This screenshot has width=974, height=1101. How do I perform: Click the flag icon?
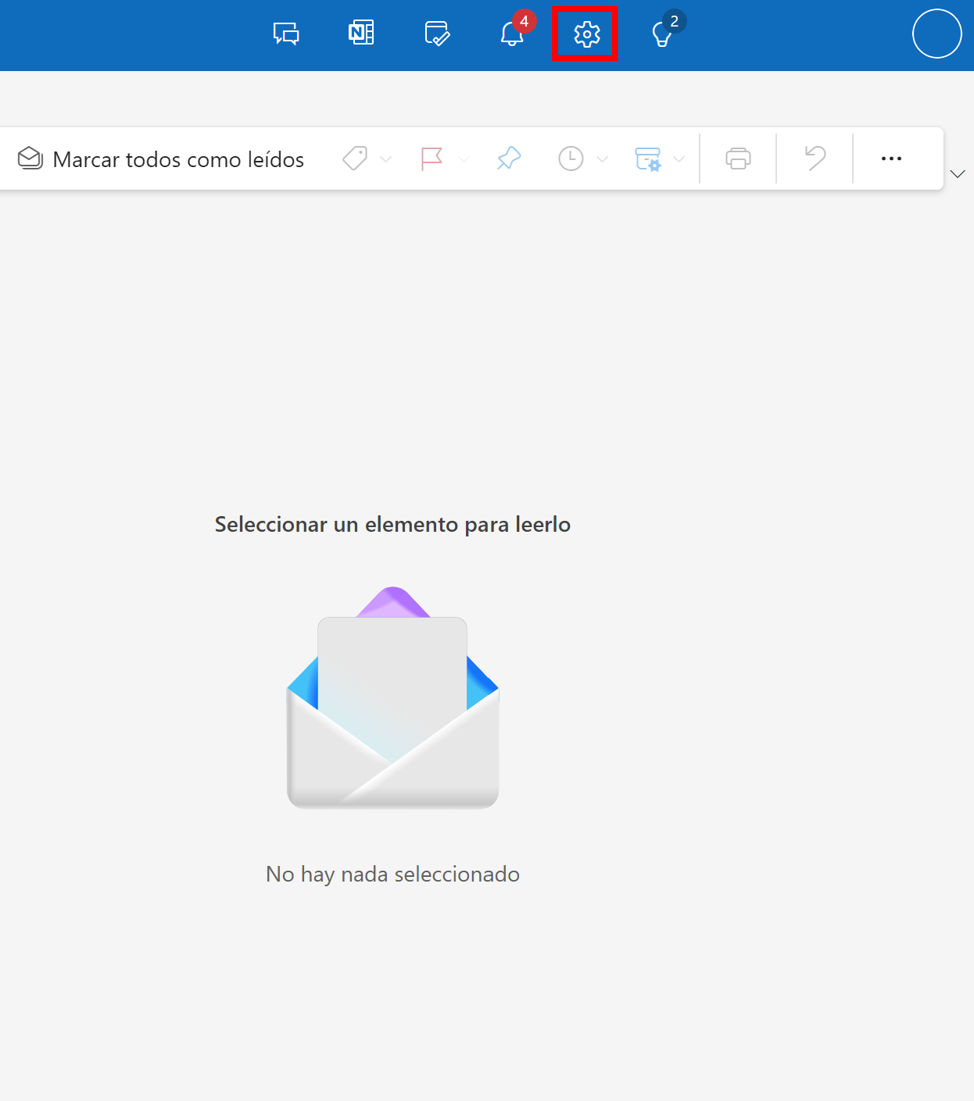(431, 158)
